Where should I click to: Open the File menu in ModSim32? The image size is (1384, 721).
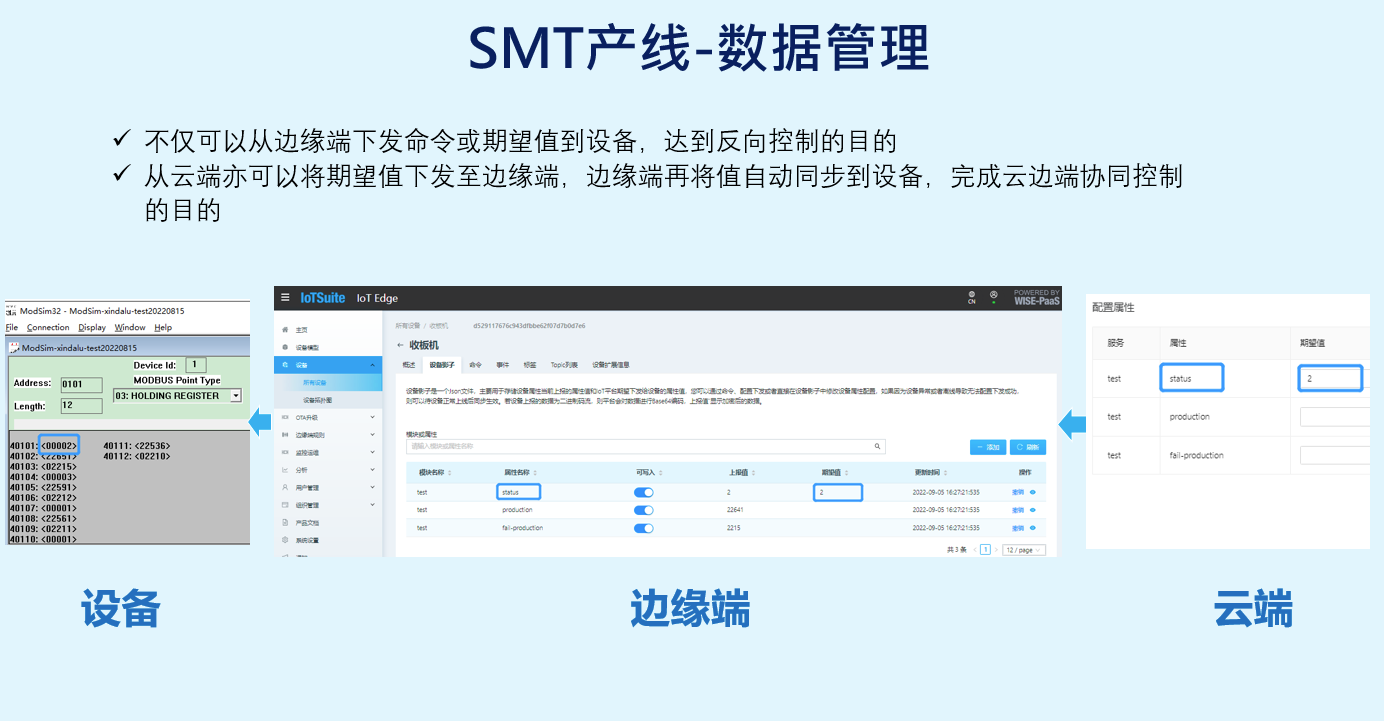(x=12, y=327)
